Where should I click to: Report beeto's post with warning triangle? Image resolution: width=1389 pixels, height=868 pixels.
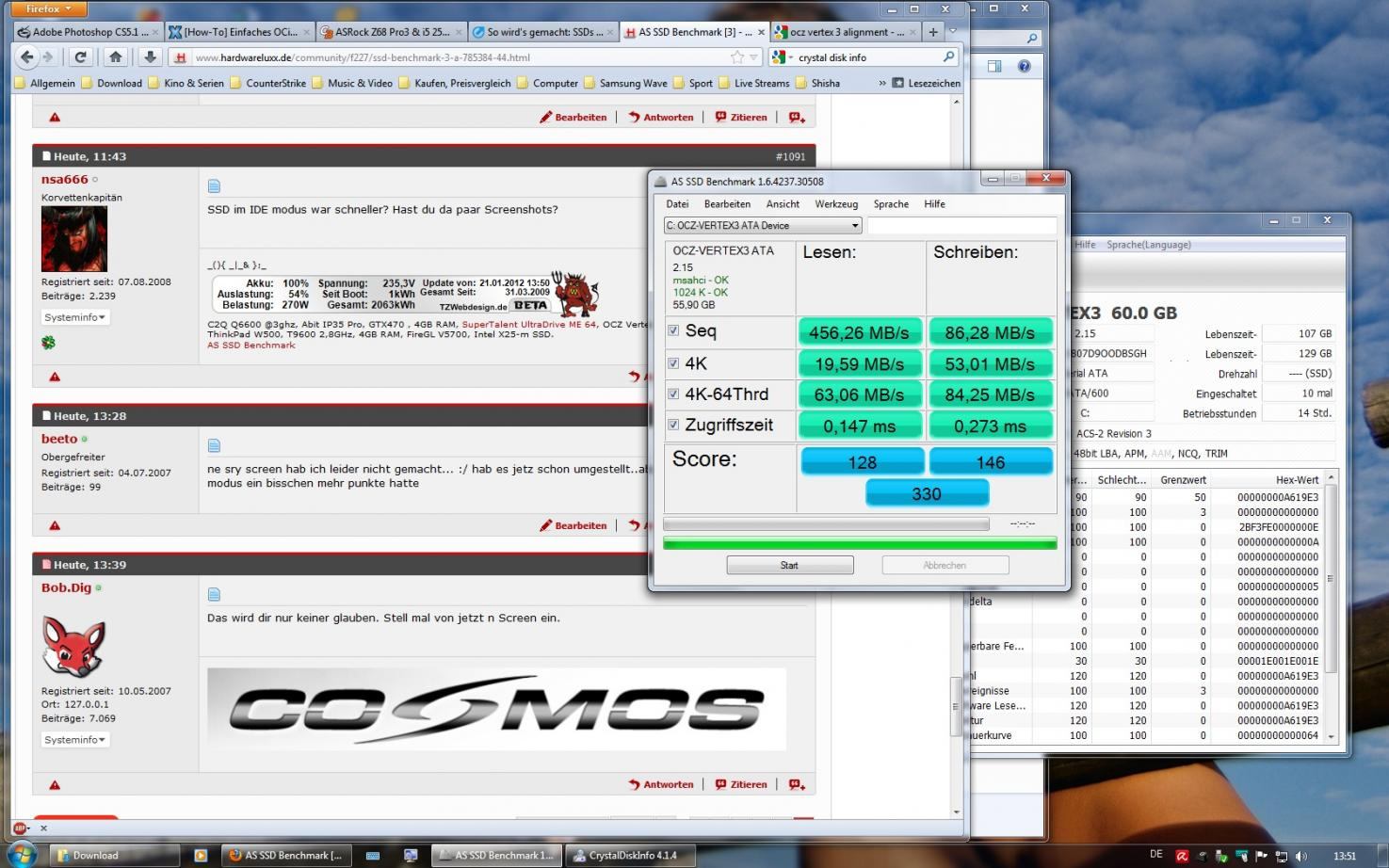point(55,525)
